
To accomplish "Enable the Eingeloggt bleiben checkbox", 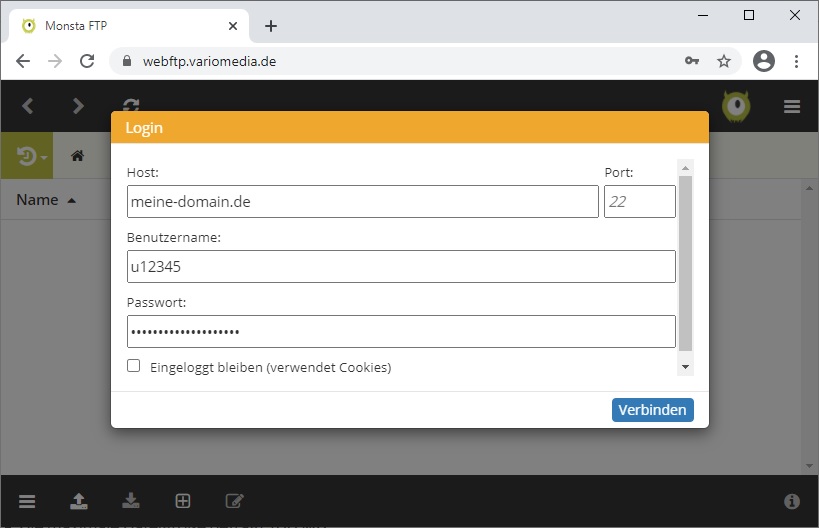I will (x=134, y=366).
